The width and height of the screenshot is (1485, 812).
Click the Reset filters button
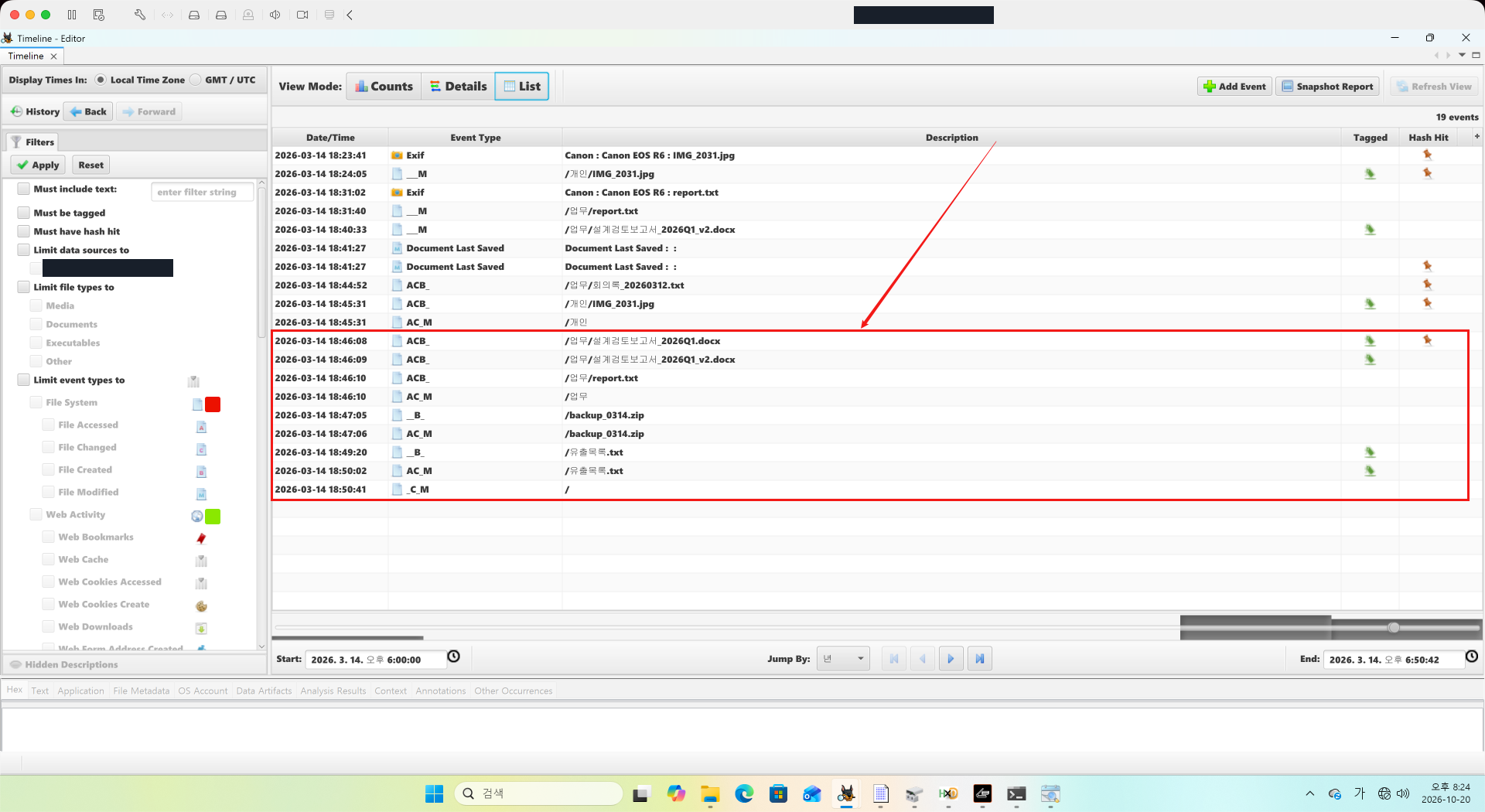click(90, 165)
